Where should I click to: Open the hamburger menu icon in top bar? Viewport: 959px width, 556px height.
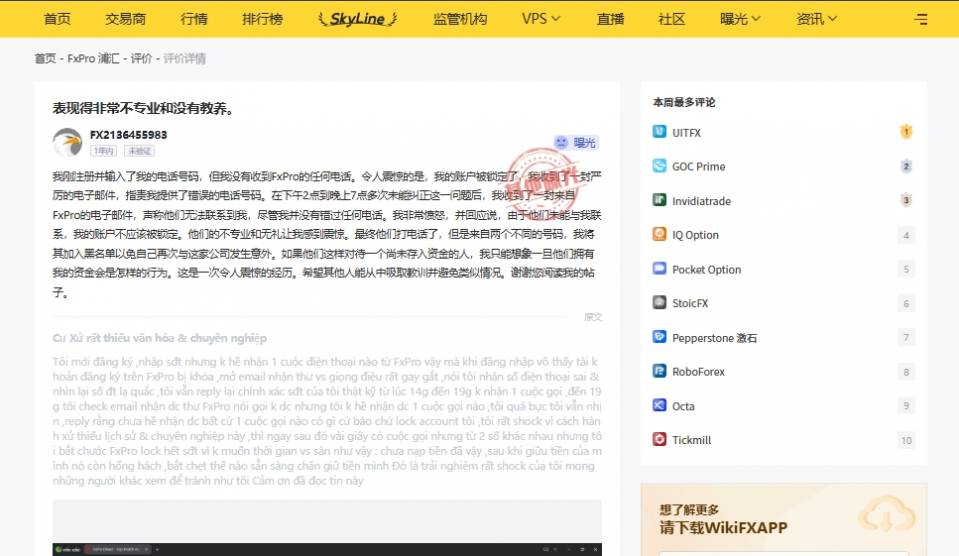click(x=920, y=19)
